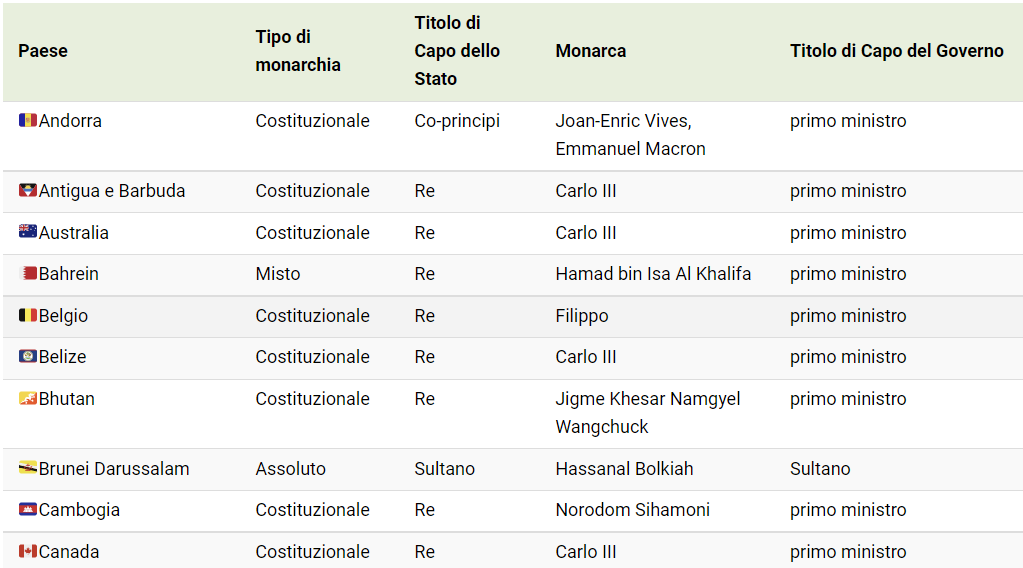Select the Misto monarchy type cell
1023x568 pixels.
[x=278, y=274]
